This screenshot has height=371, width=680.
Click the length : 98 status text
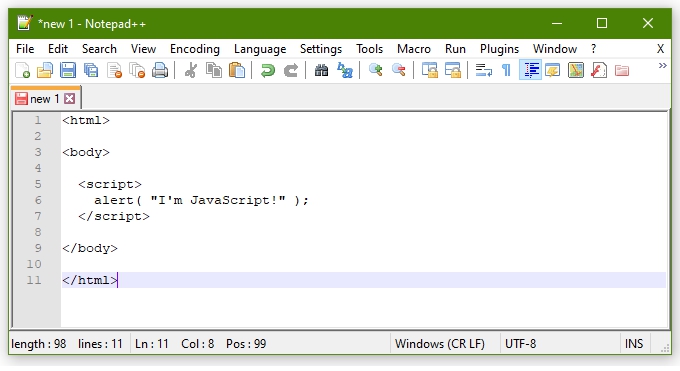(39, 344)
